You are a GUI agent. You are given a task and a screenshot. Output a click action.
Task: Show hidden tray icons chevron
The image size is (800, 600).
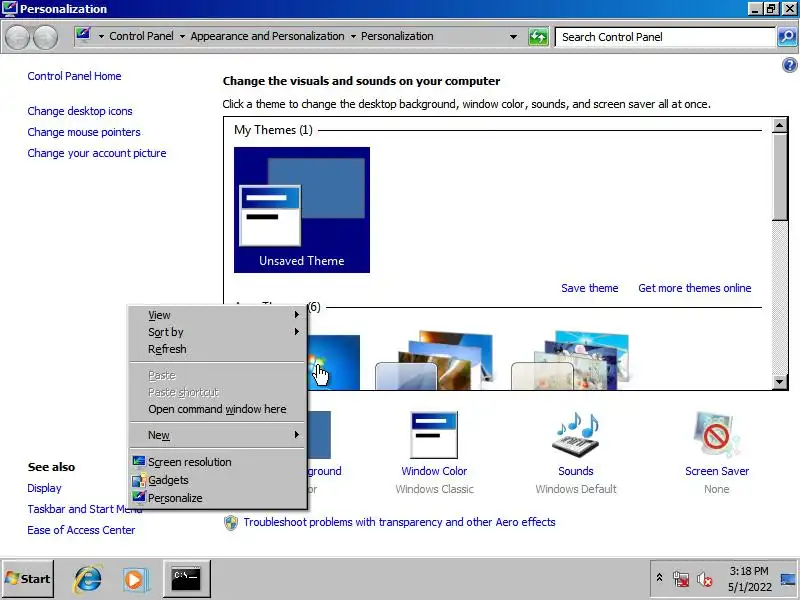(659, 578)
